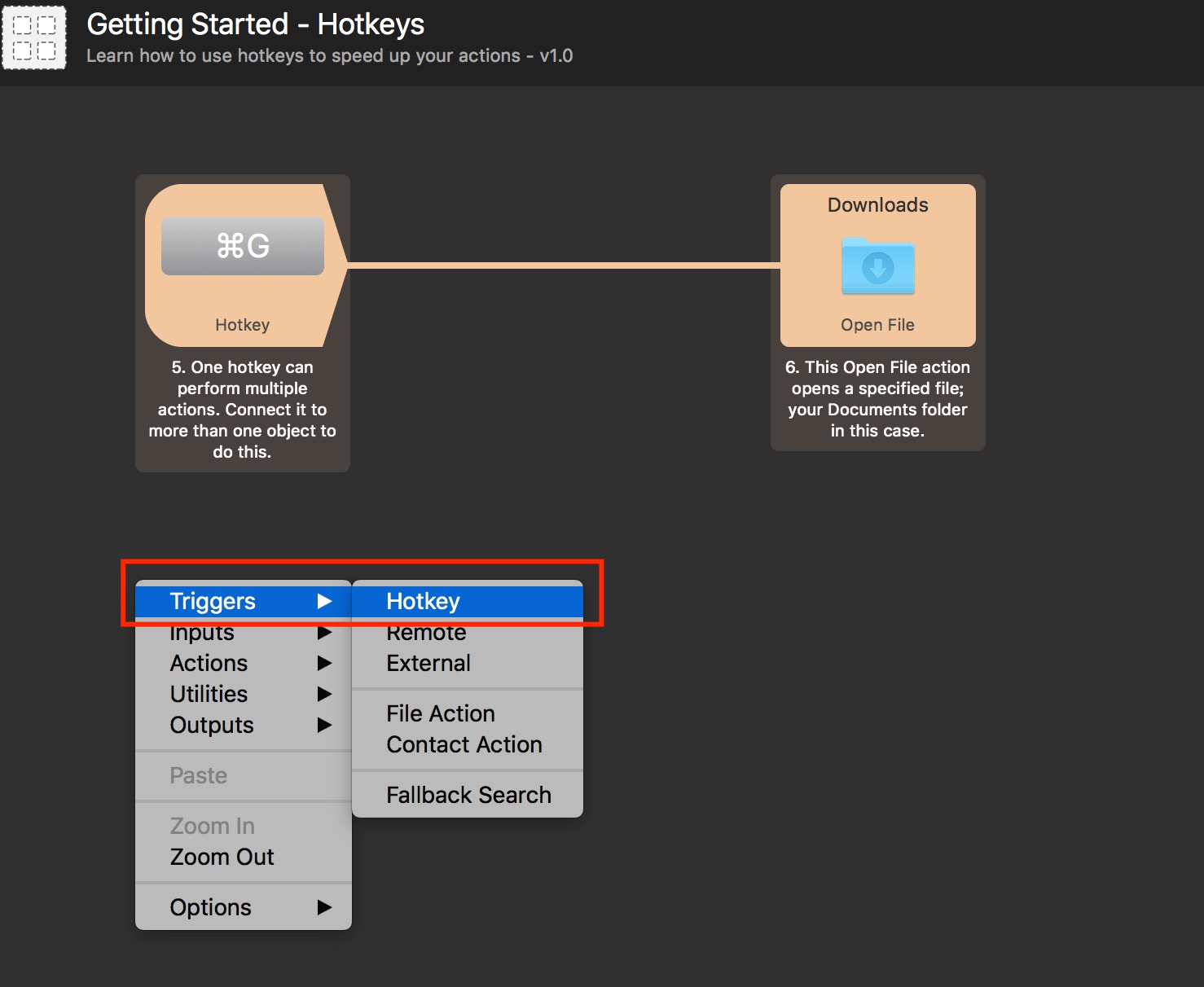Viewport: 1204px width, 987px height.
Task: Open the Utilities submenu arrow
Action: coord(324,694)
